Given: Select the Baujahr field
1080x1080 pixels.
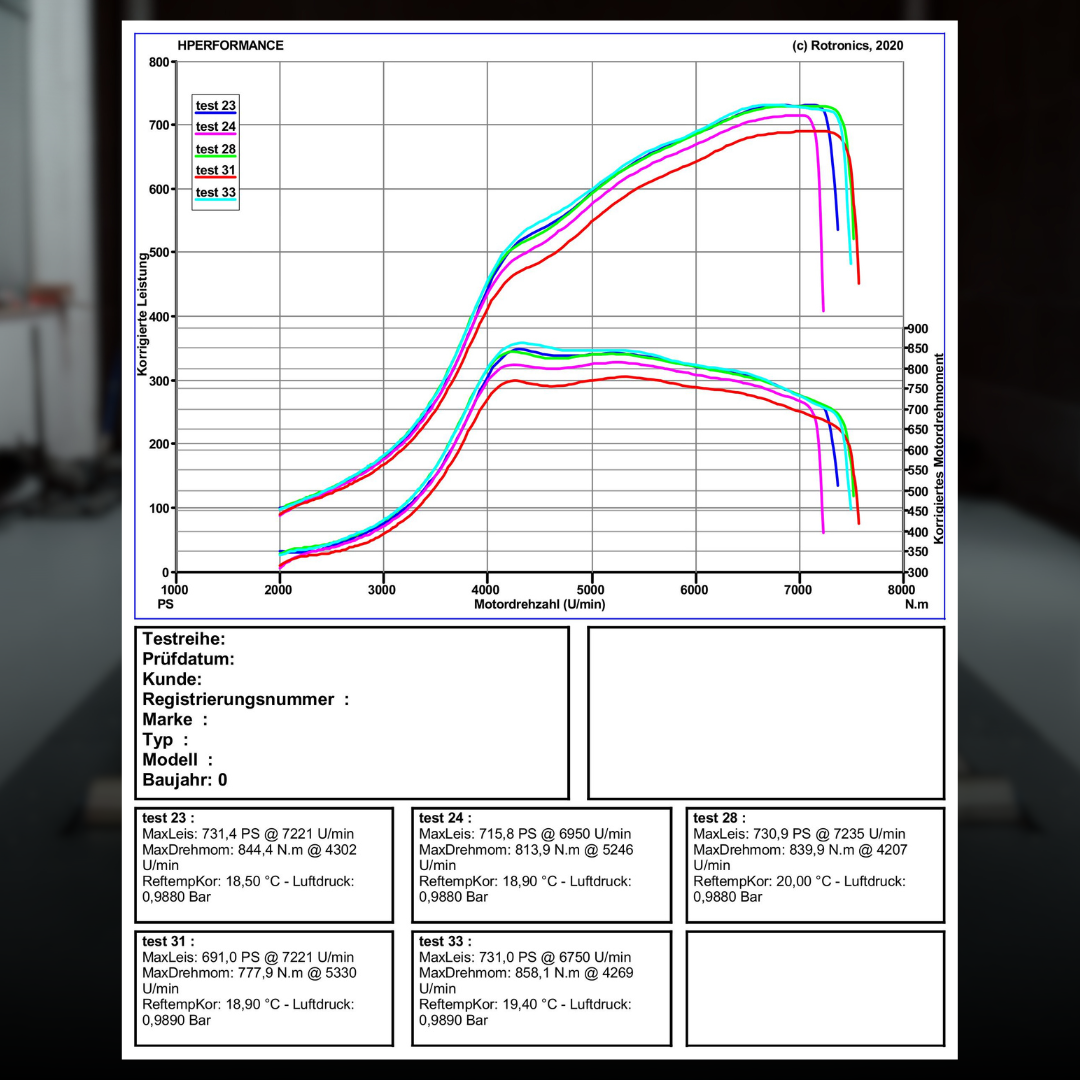Looking at the screenshot, I should coord(184,779).
